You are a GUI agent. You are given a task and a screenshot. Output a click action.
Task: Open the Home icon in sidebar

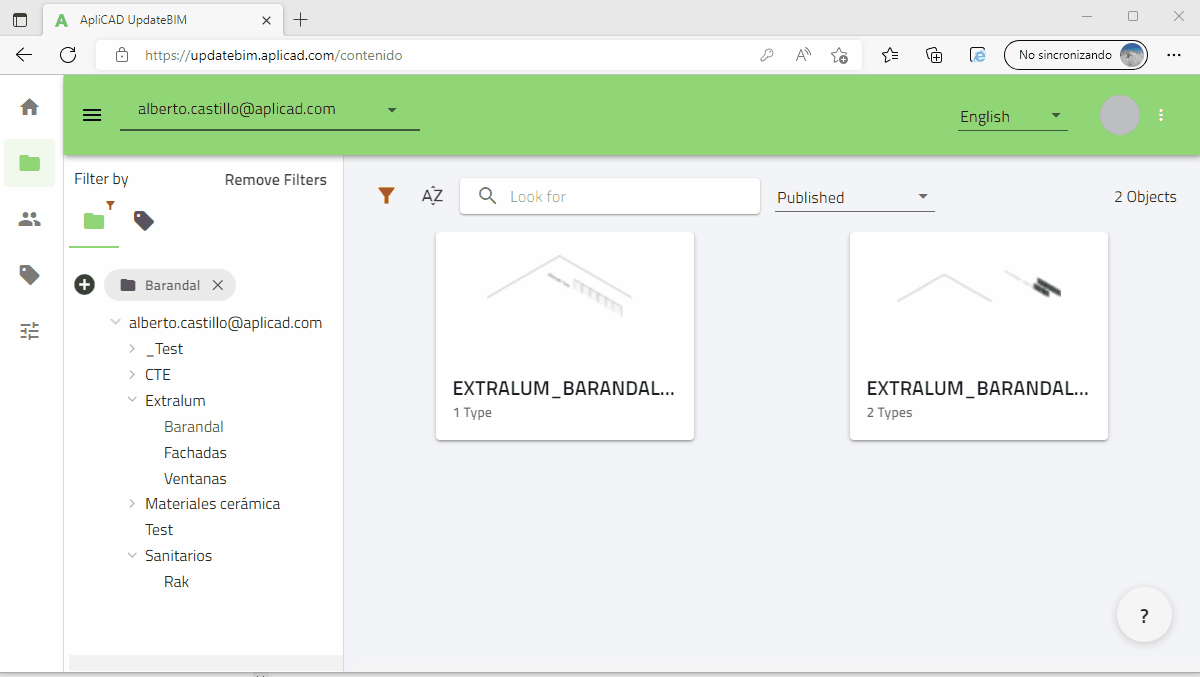tap(30, 107)
